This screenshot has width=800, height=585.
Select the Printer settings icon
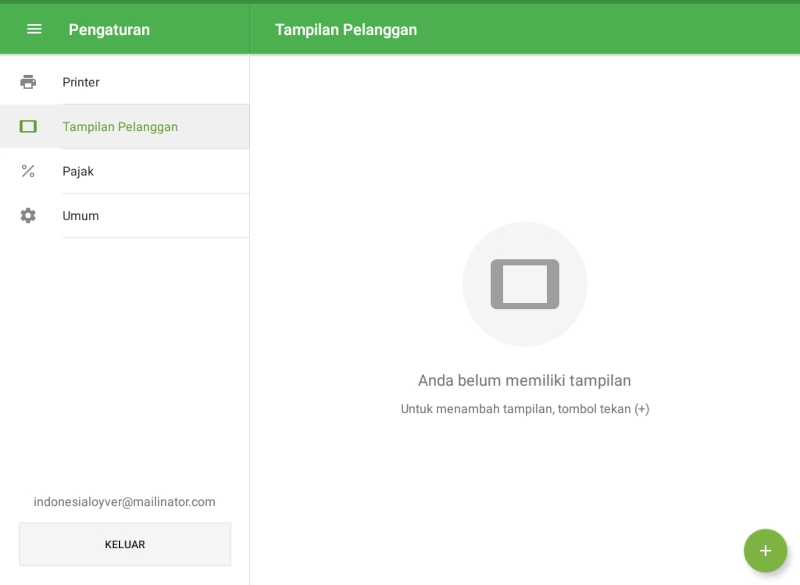29,82
